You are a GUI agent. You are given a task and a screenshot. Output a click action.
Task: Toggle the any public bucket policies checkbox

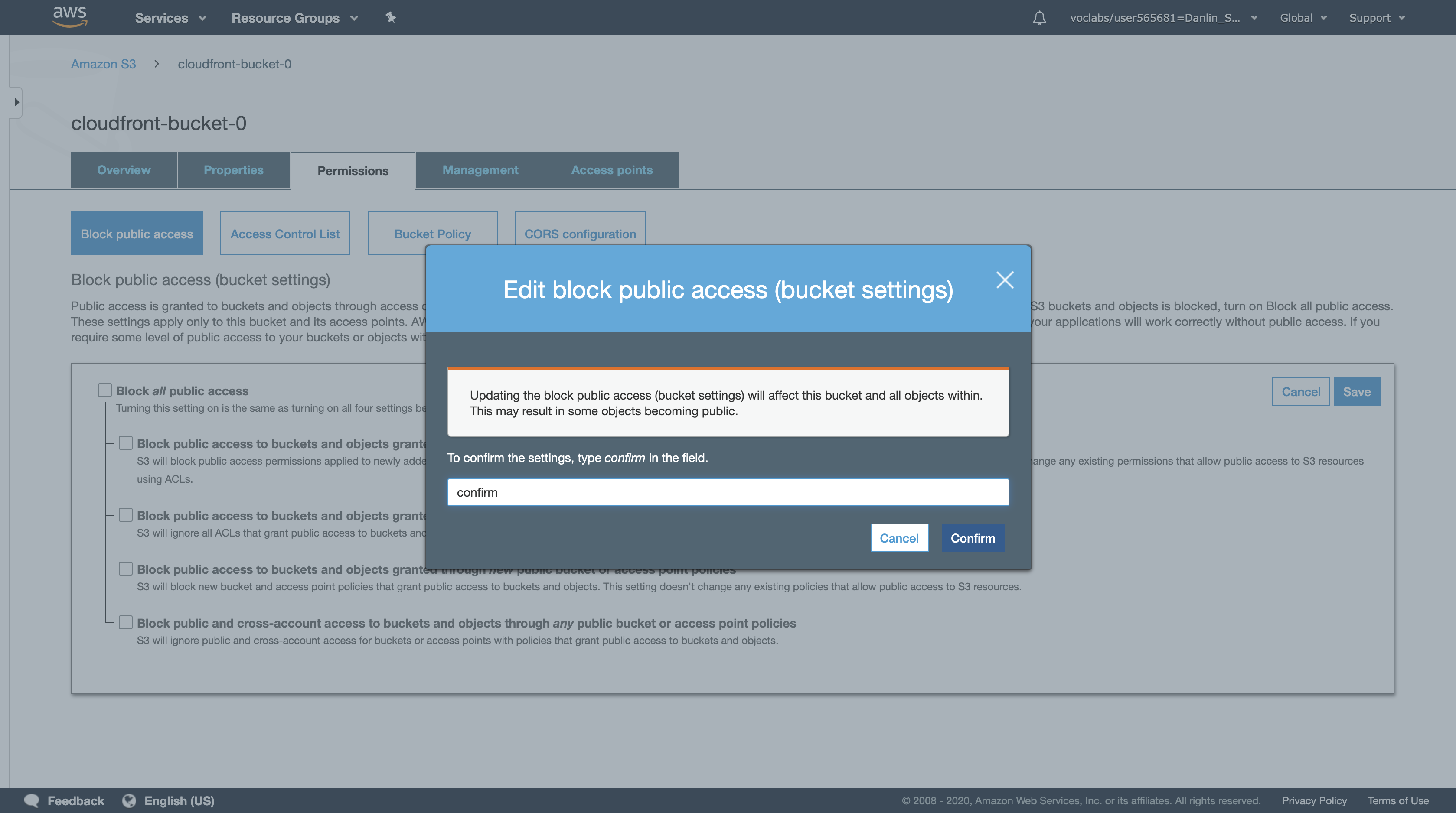pos(125,623)
